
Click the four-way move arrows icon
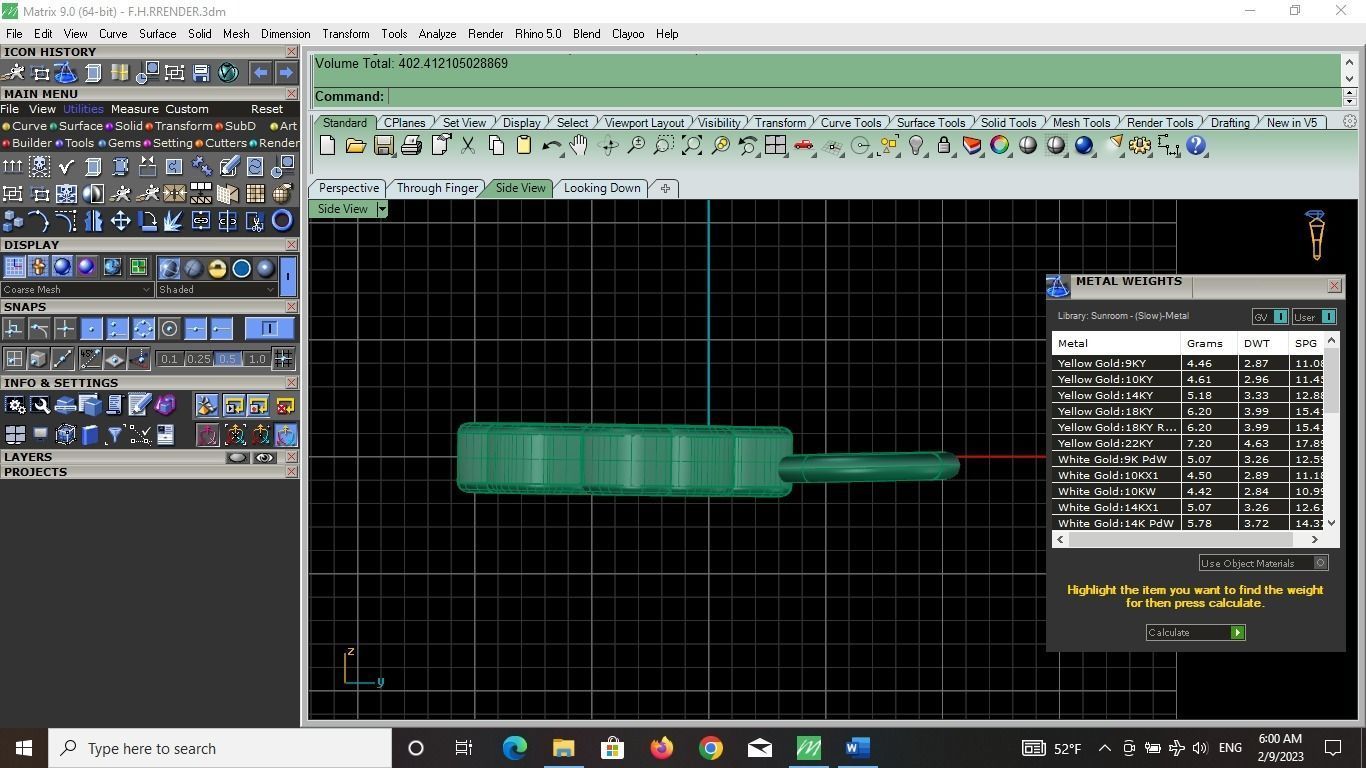tap(120, 220)
